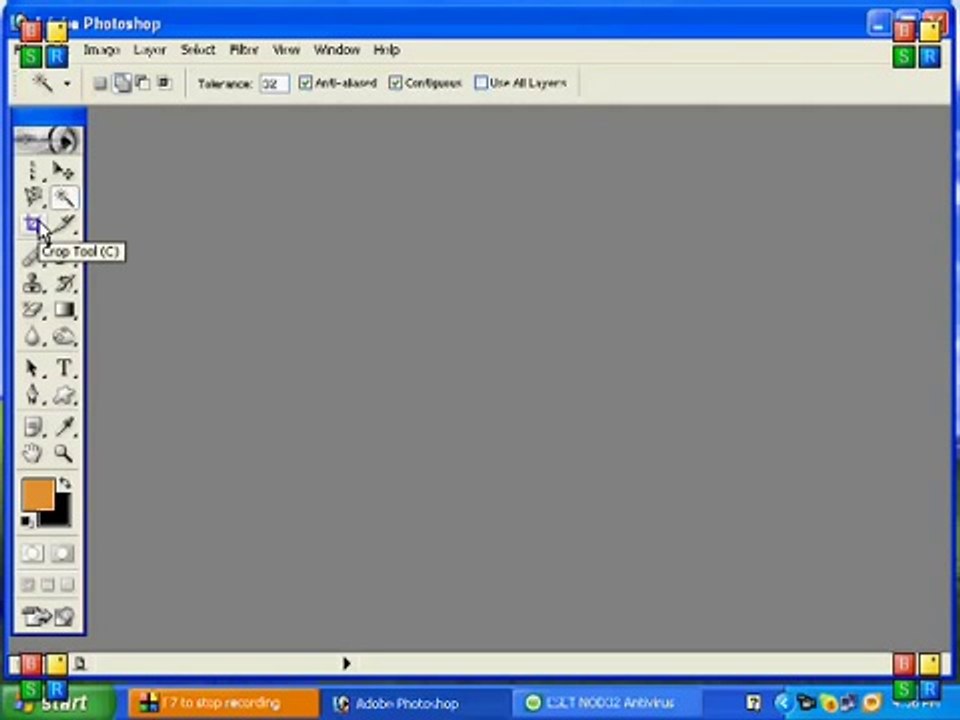
Task: Click the orange foreground color swatch
Action: [x=37, y=495]
